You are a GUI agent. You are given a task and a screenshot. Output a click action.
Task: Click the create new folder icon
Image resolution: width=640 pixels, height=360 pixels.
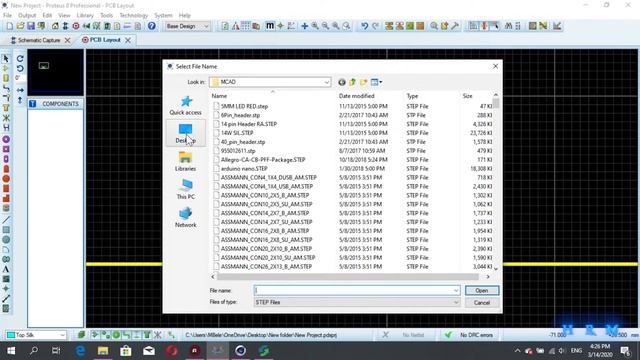363,82
